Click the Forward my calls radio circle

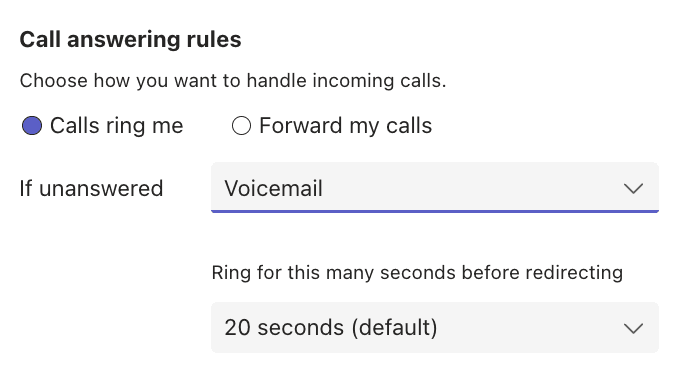tap(241, 126)
